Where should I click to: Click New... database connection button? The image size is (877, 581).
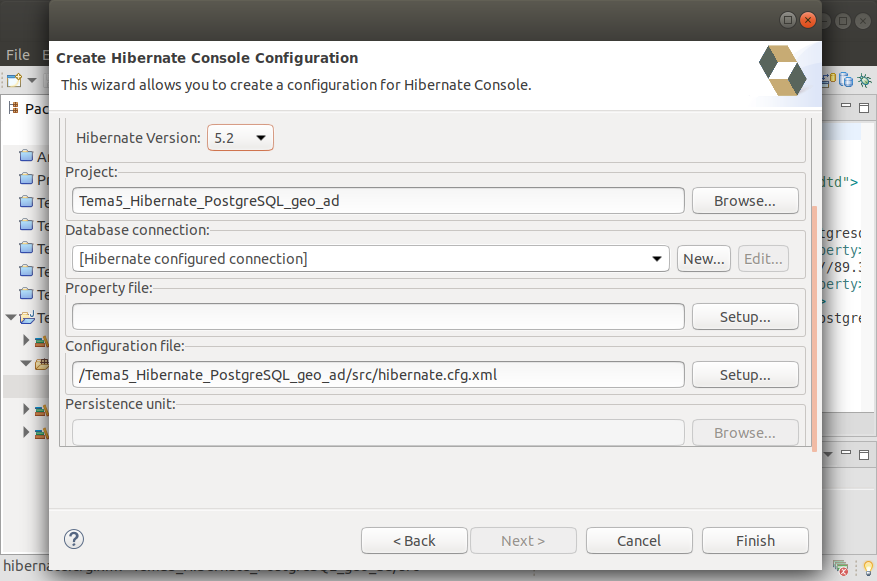click(704, 259)
